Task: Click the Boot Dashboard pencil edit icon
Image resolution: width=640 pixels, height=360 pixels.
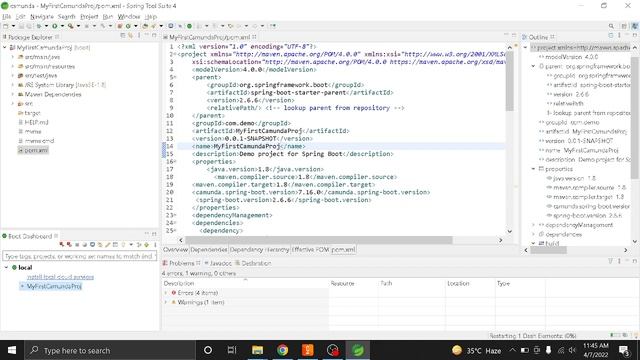Action: (108, 244)
